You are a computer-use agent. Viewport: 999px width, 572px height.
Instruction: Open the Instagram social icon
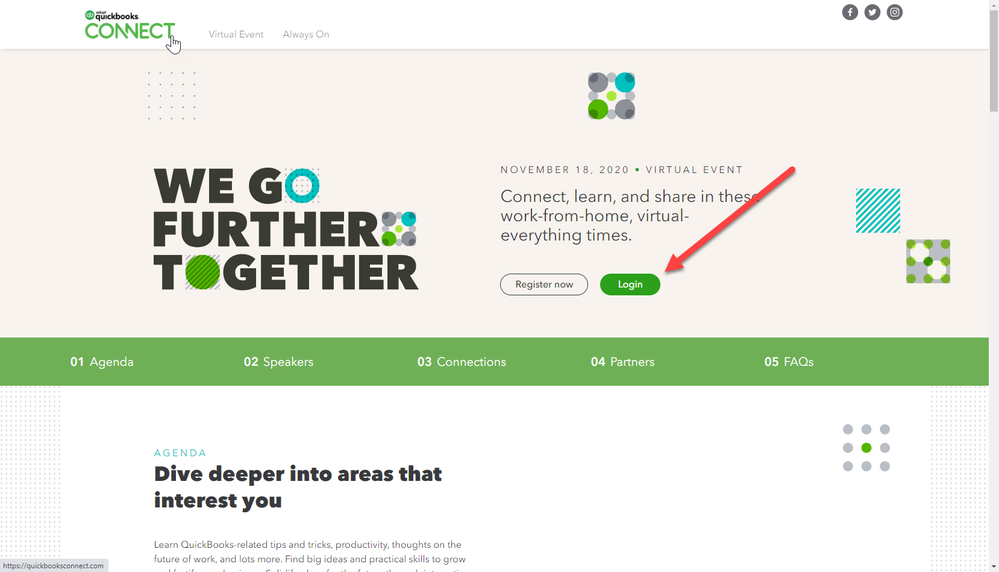895,12
